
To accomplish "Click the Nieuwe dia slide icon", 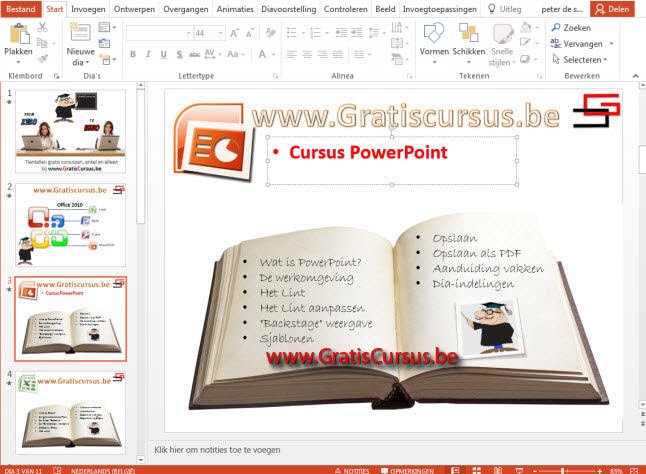I will [x=80, y=32].
